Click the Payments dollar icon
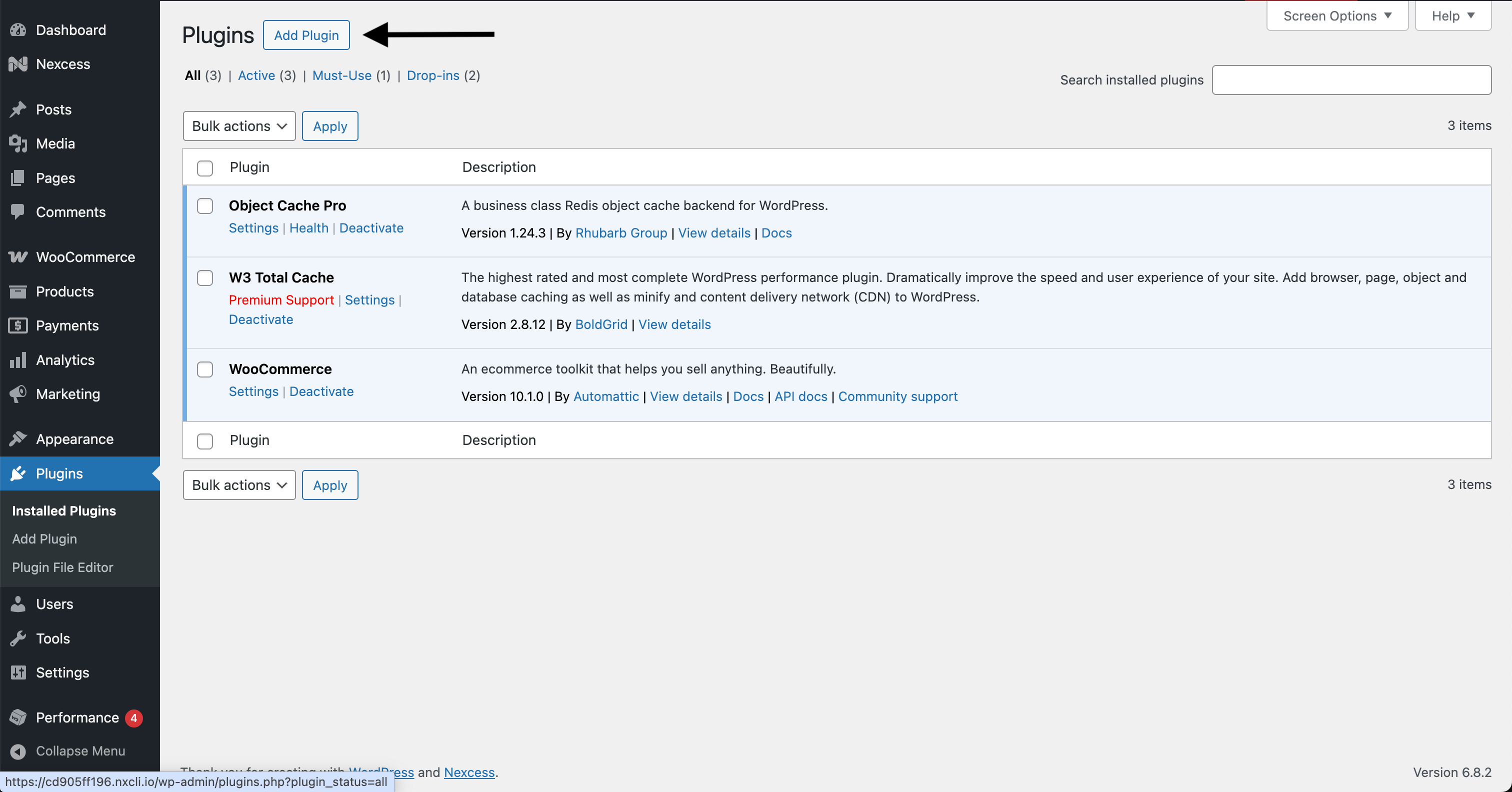The width and height of the screenshot is (1512, 792). coord(18,325)
